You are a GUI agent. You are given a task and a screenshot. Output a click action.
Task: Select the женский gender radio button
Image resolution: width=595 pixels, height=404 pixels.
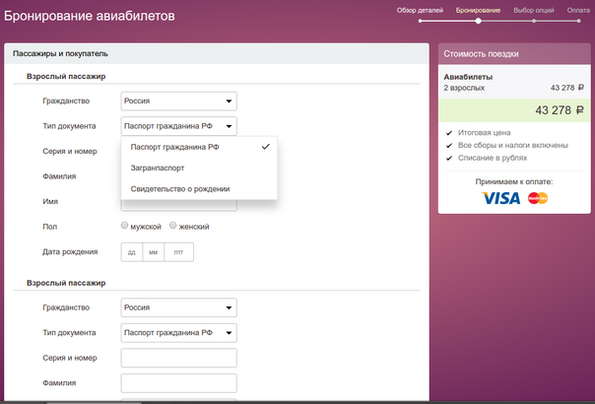173,225
